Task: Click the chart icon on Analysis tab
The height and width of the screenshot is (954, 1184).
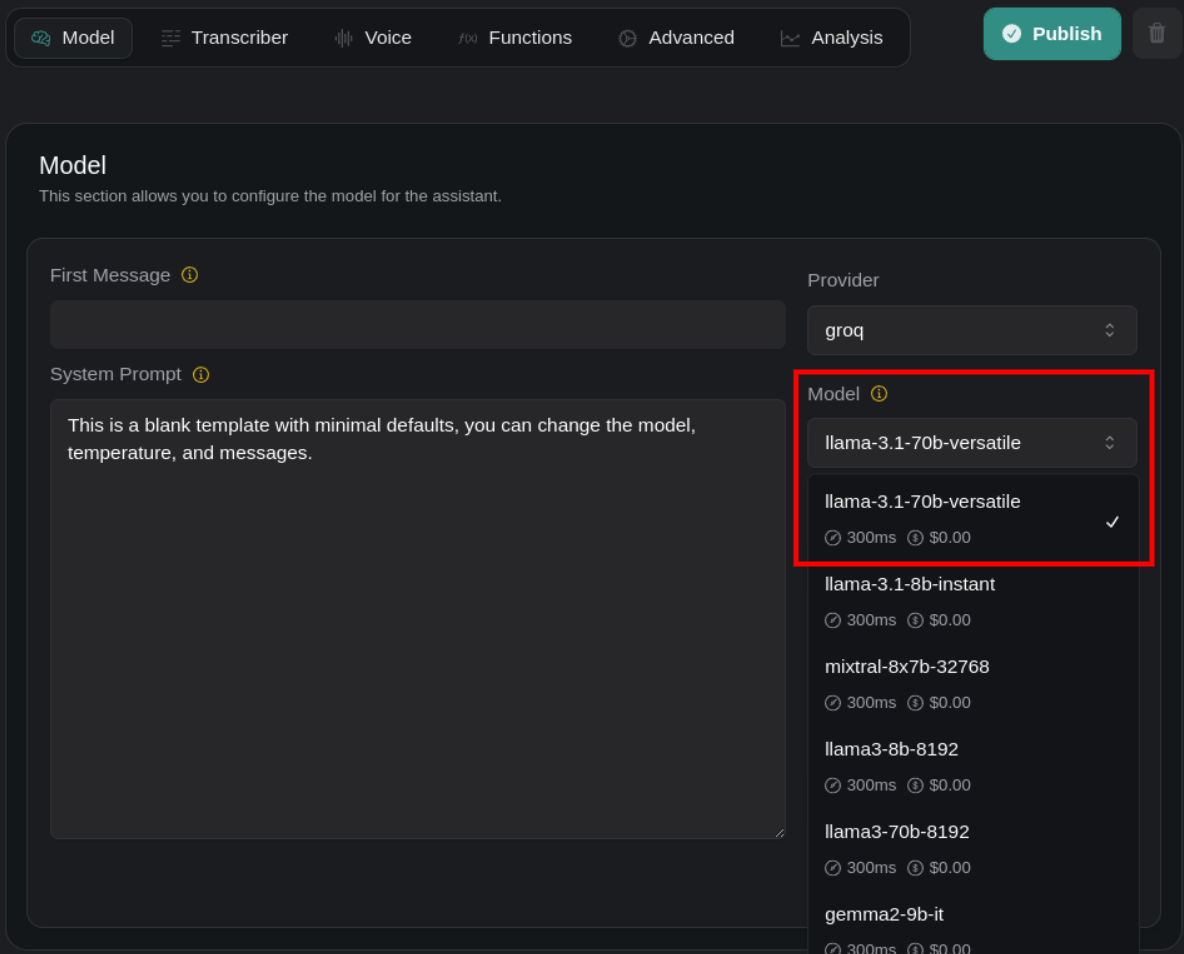Action: coord(790,38)
